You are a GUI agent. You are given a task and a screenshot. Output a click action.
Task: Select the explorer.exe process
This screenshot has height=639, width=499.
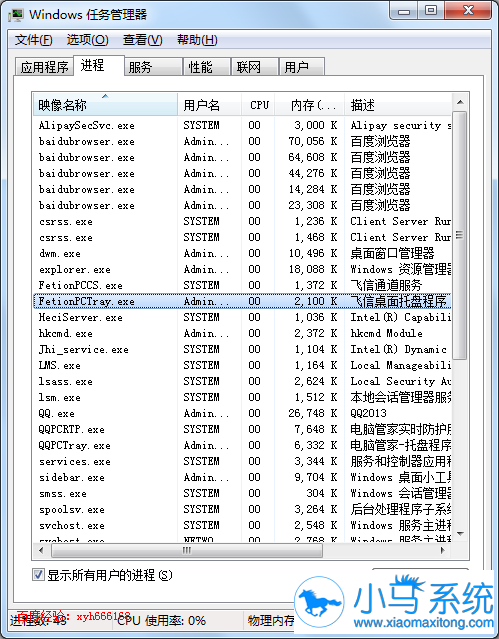[x=242, y=269]
